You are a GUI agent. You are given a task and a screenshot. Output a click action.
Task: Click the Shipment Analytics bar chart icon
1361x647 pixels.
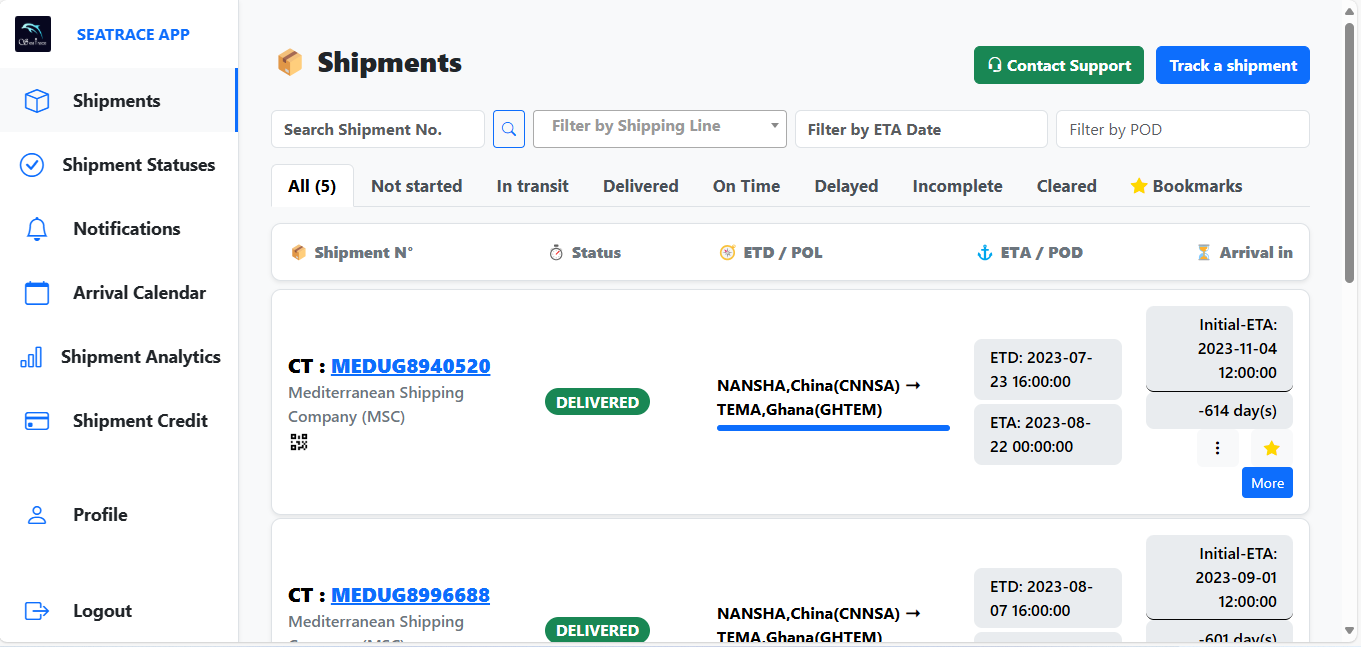[31, 357]
